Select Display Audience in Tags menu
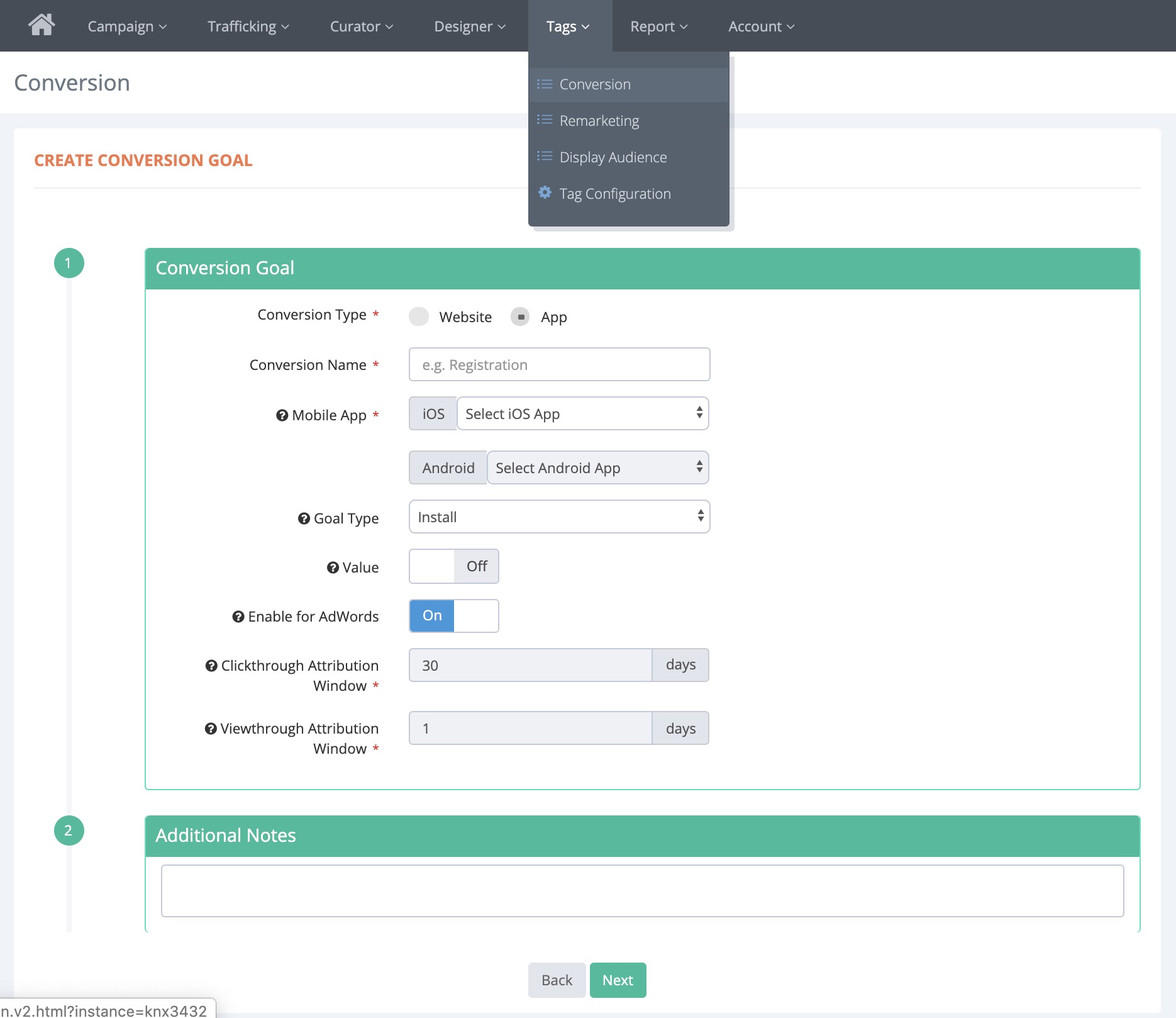This screenshot has height=1018, width=1176. 613,157
